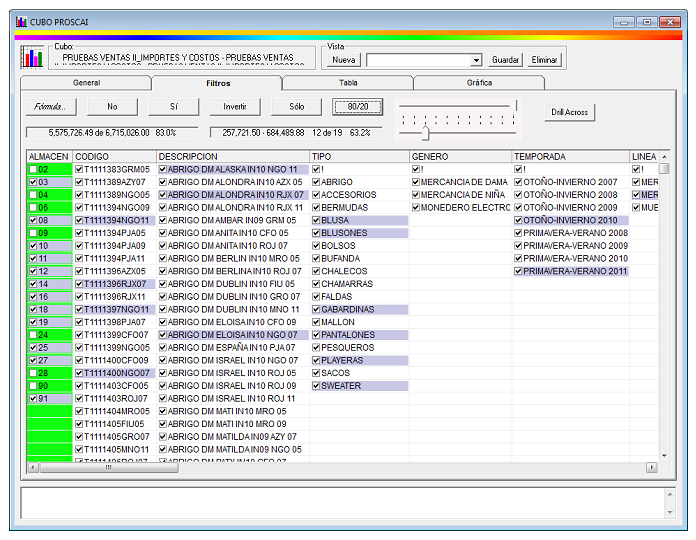Viewport: 696px width, 540px height.
Task: Open the Tabla tab
Action: (348, 83)
